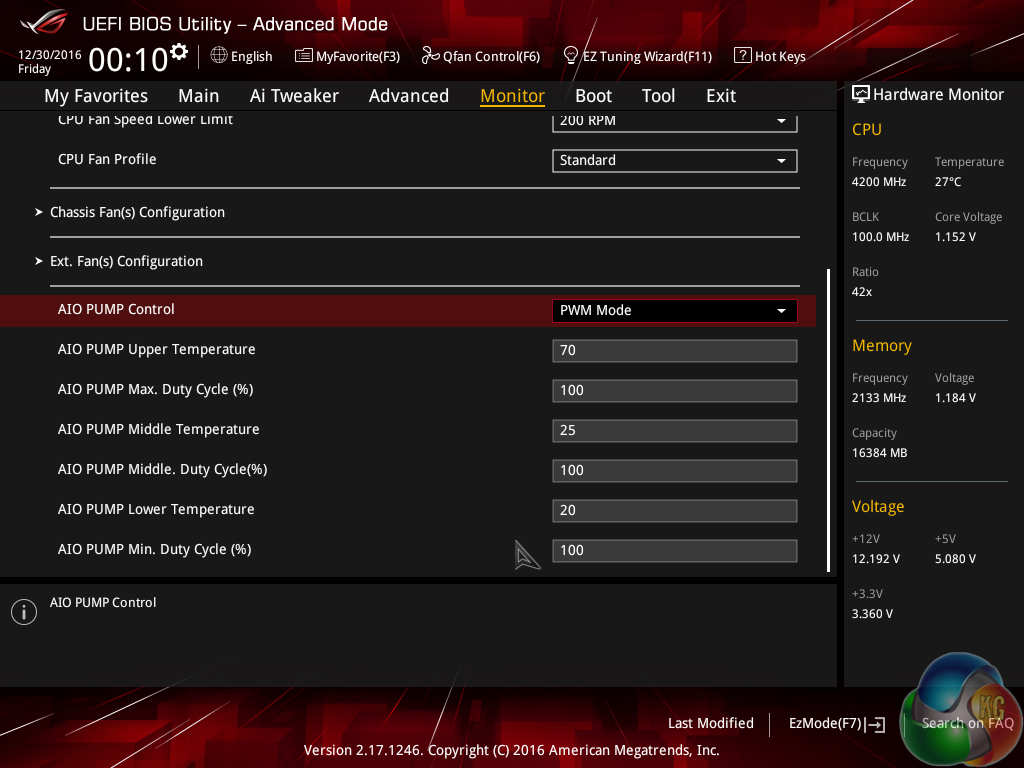
Task: Open the Boot tab
Action: click(x=594, y=96)
